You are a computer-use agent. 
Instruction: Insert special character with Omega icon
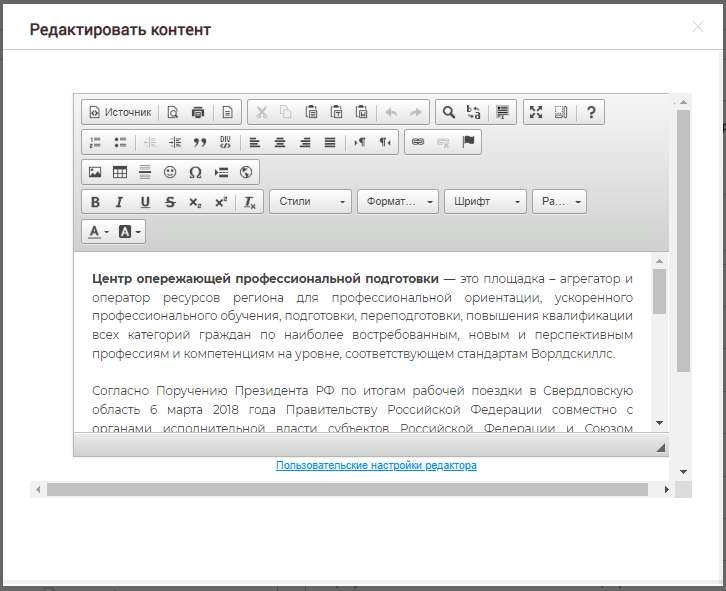click(x=195, y=172)
